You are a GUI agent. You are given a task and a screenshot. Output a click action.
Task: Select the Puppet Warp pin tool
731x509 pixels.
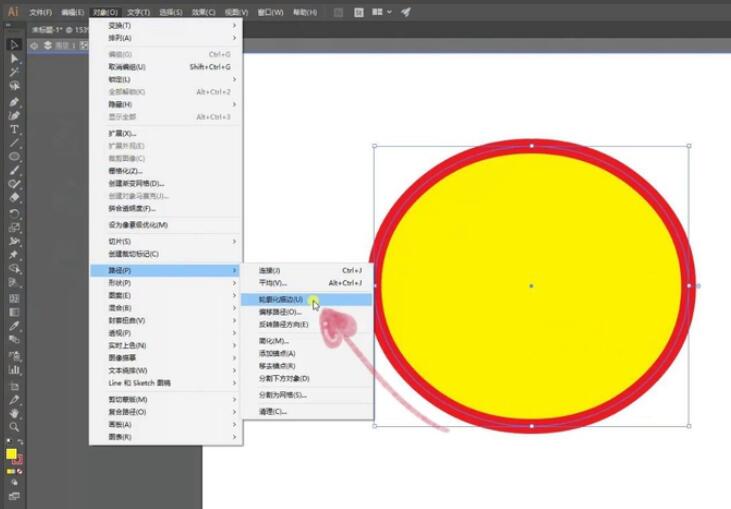tap(14, 254)
